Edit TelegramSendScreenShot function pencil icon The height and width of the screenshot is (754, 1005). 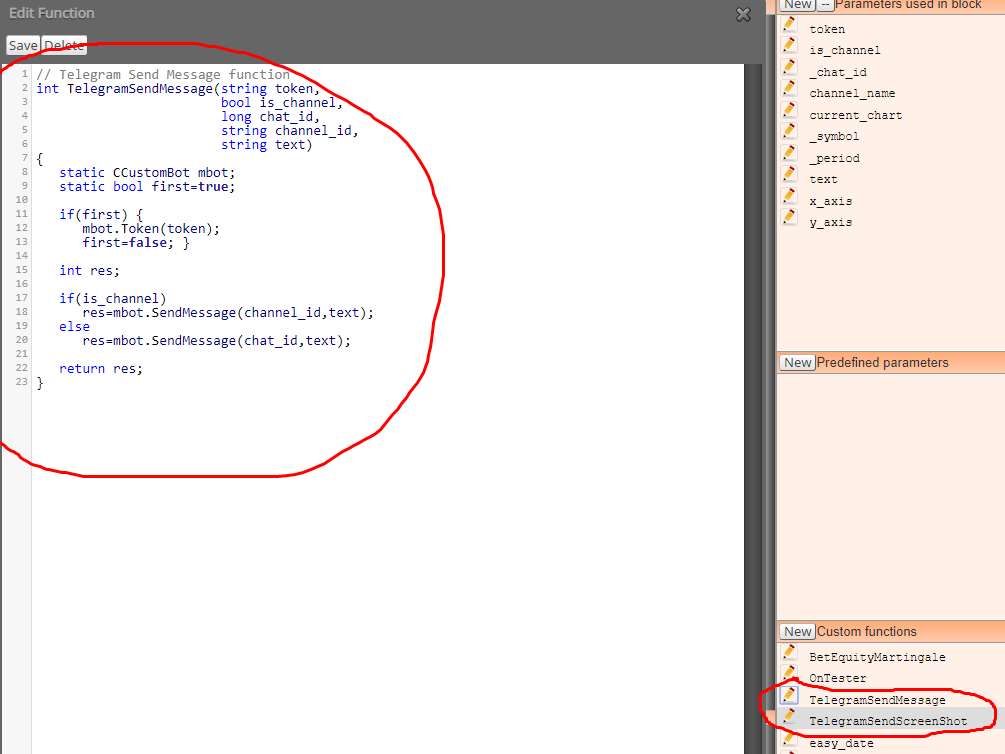pyautogui.click(x=790, y=717)
